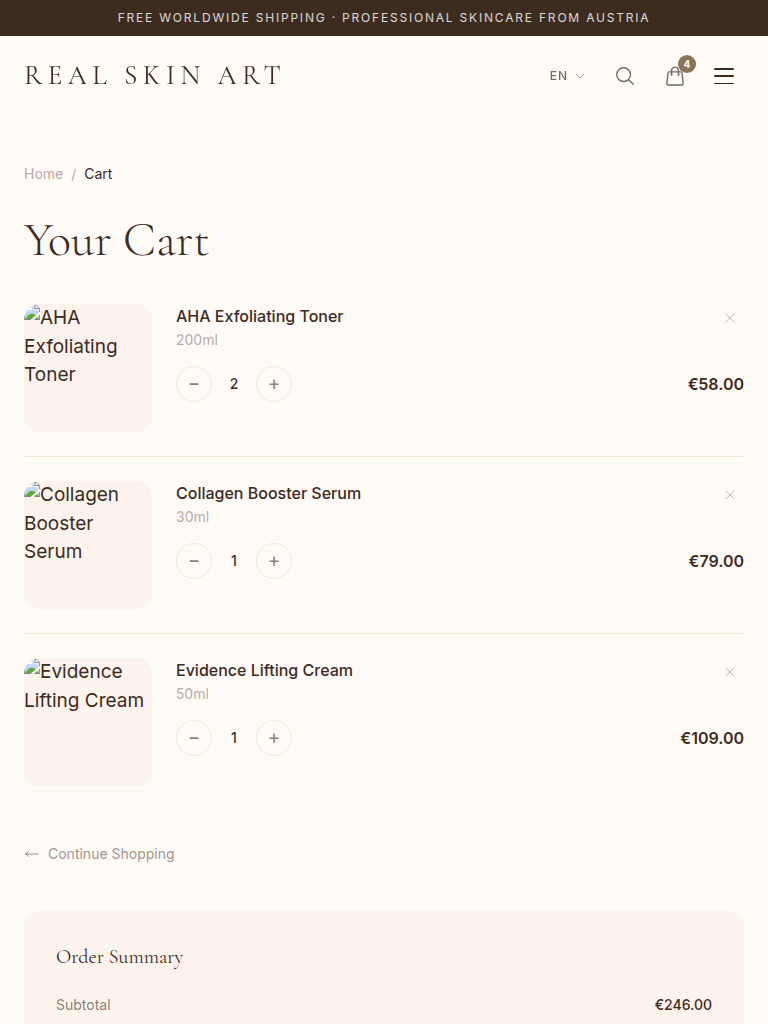This screenshot has height=1024, width=768.
Task: Click the Evidence Lifting Cream product title
Action: click(x=264, y=670)
